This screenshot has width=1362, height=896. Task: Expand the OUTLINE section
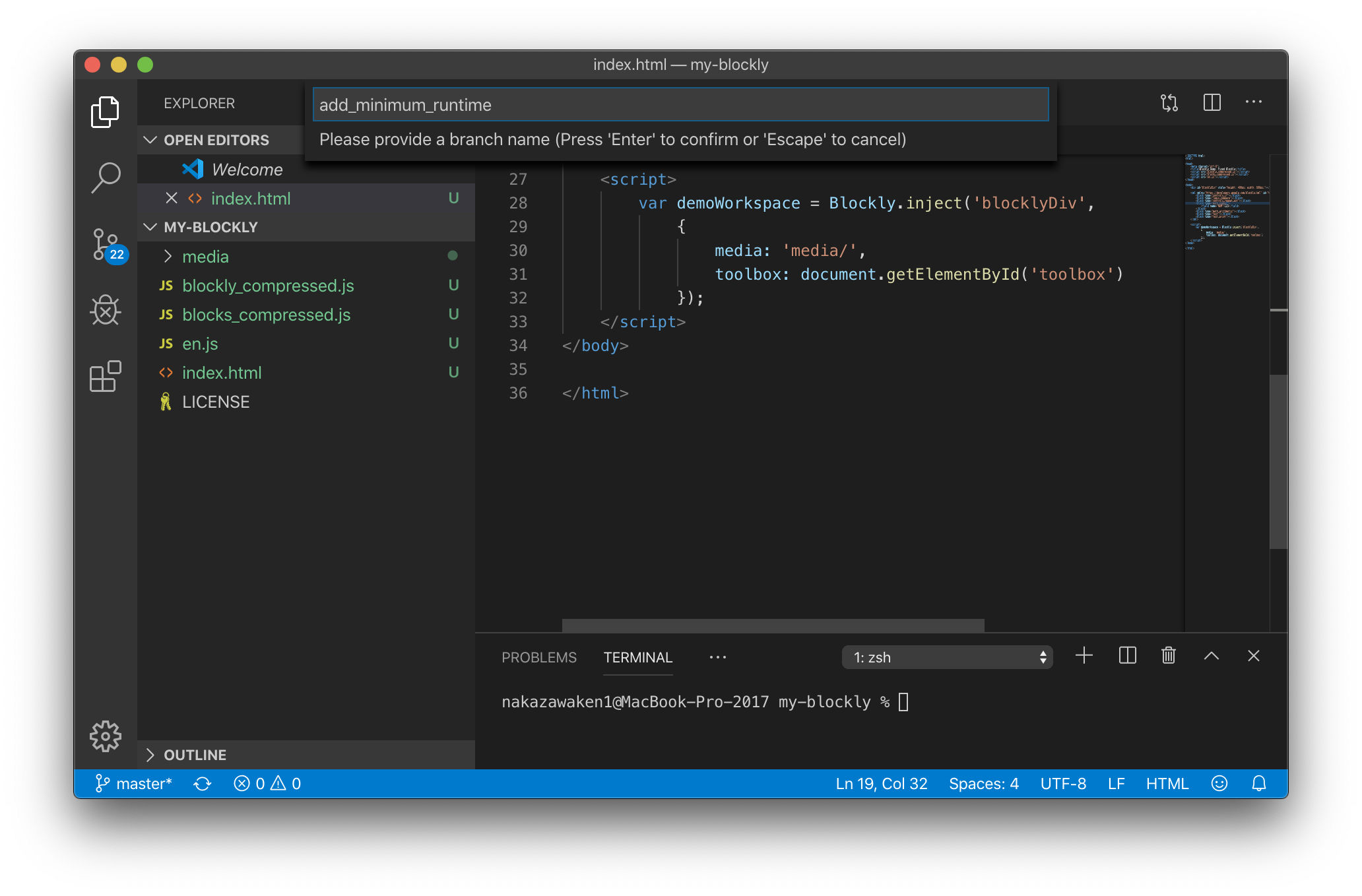[x=194, y=755]
